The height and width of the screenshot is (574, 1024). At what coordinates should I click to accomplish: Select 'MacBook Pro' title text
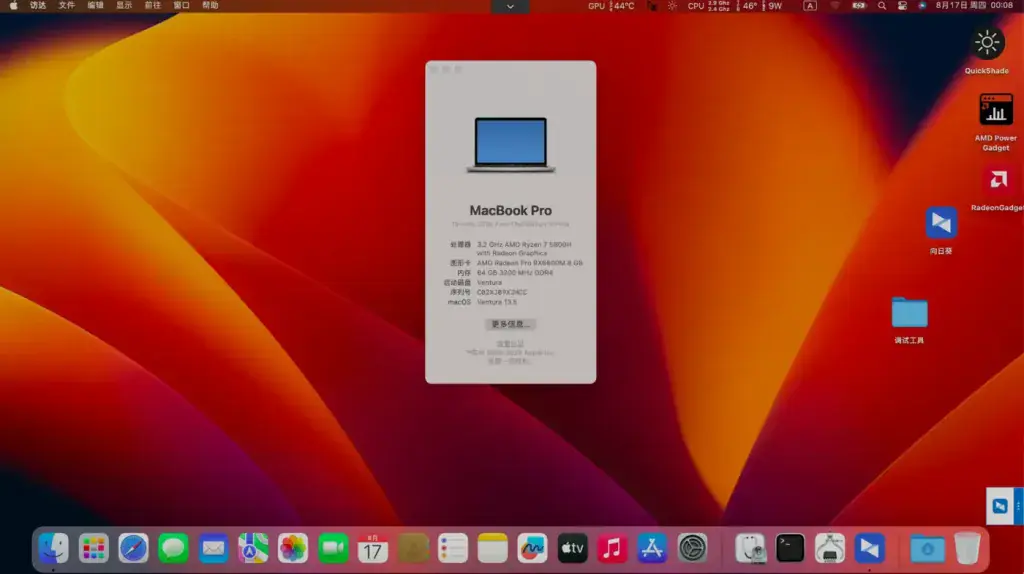pyautogui.click(x=511, y=210)
